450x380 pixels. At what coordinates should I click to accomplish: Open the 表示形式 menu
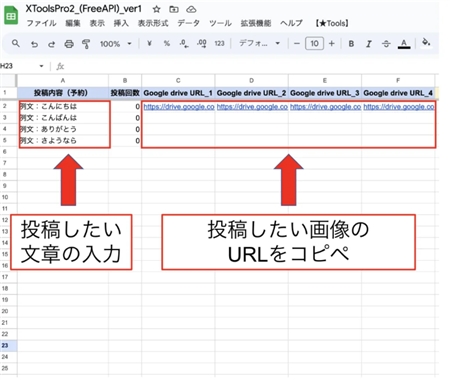(x=153, y=23)
